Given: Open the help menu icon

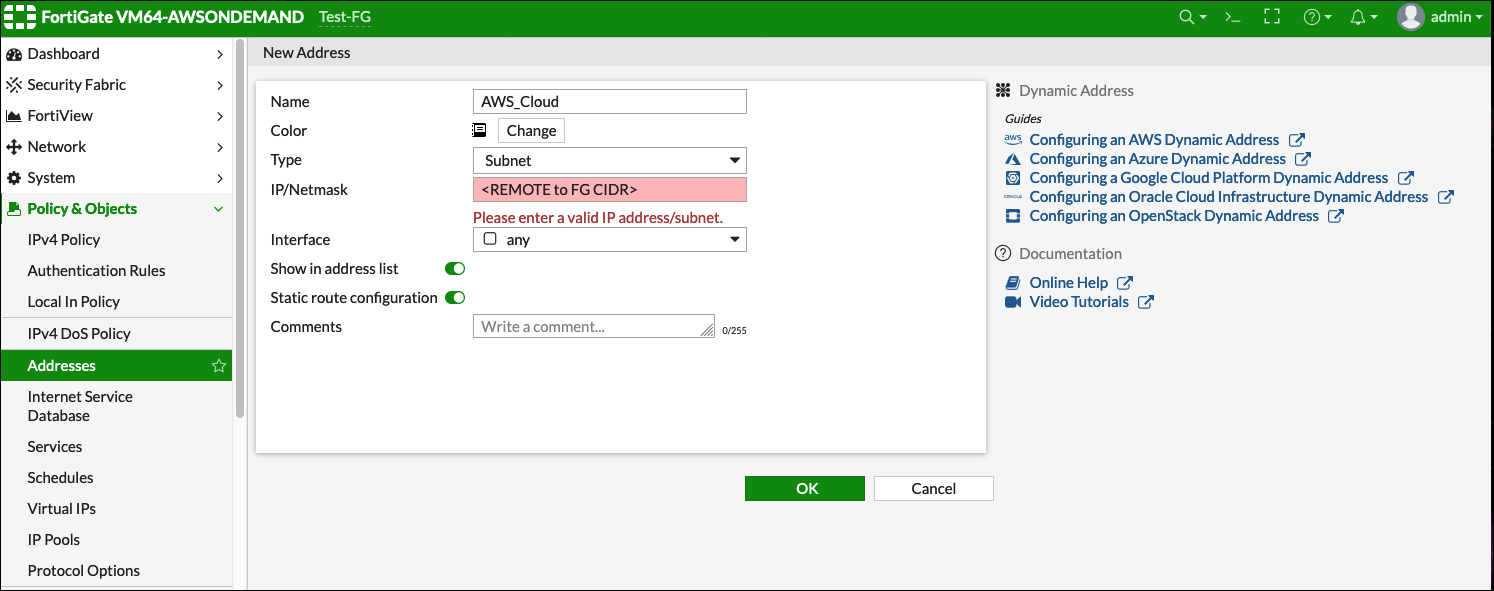Looking at the screenshot, I should 1313,17.
